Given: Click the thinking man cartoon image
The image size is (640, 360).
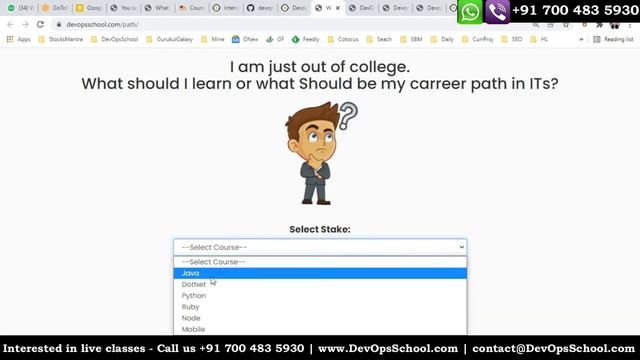Looking at the screenshot, I should (321, 153).
